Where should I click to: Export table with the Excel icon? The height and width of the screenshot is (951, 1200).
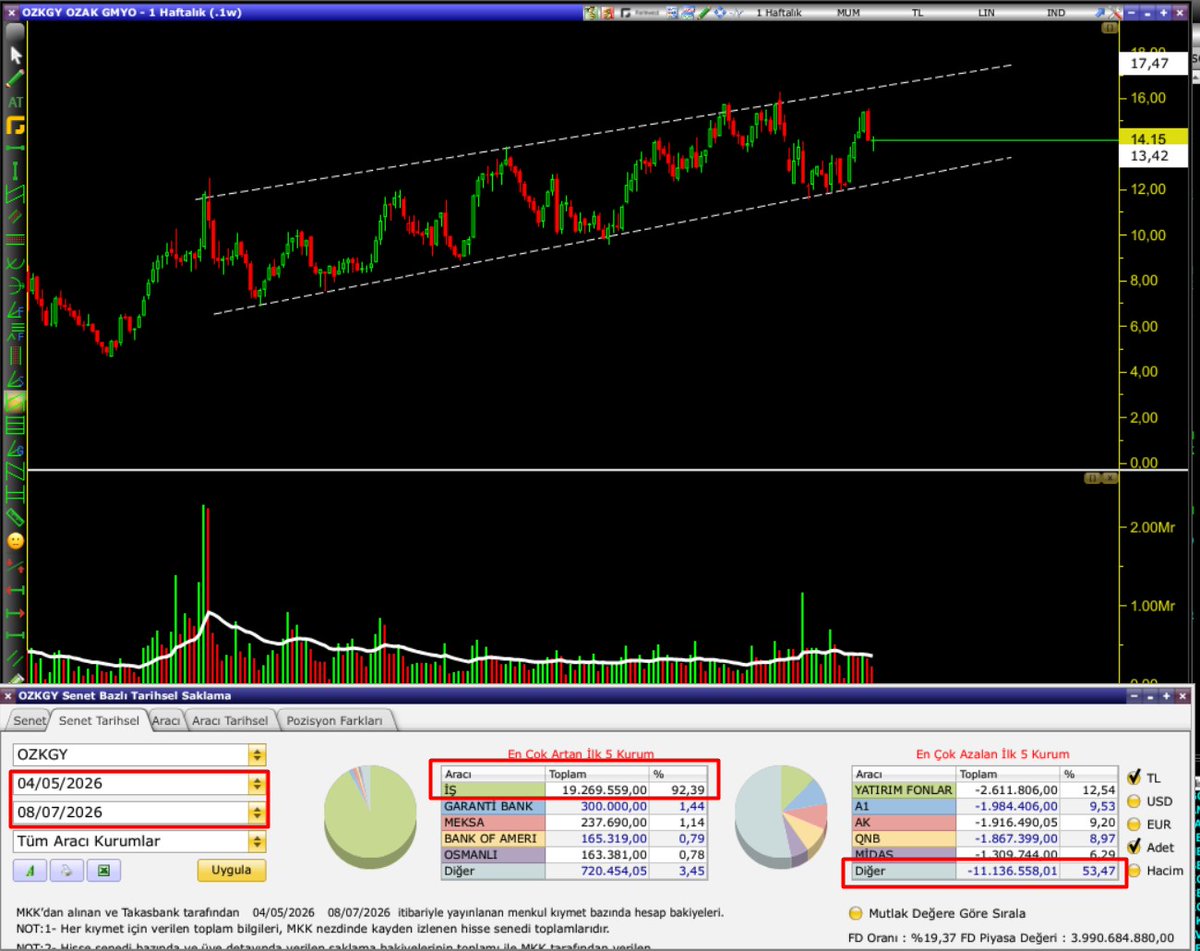pyautogui.click(x=102, y=870)
